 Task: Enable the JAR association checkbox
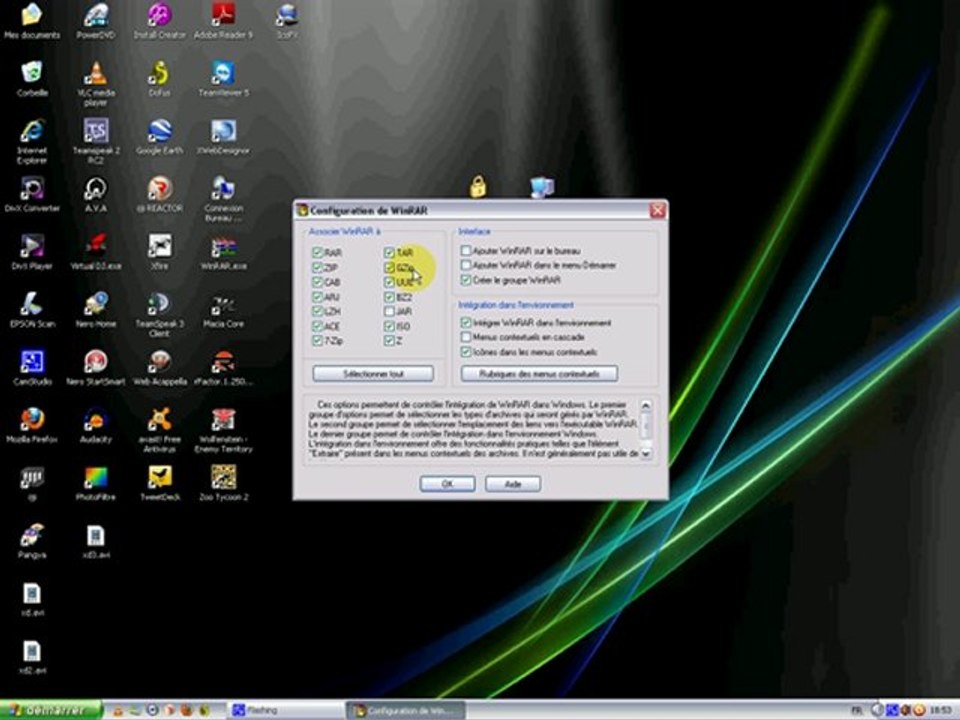point(389,311)
